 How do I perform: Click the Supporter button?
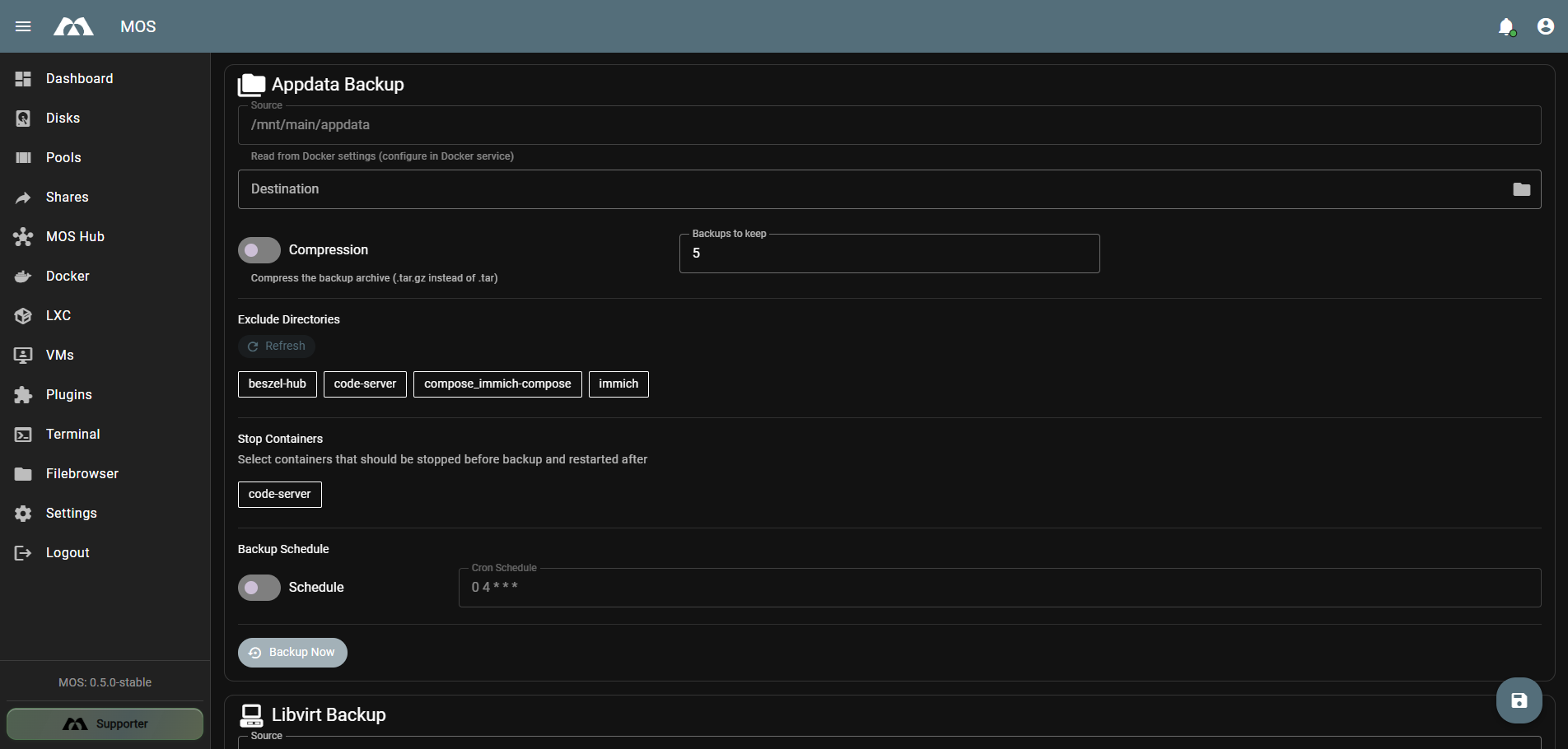[105, 724]
